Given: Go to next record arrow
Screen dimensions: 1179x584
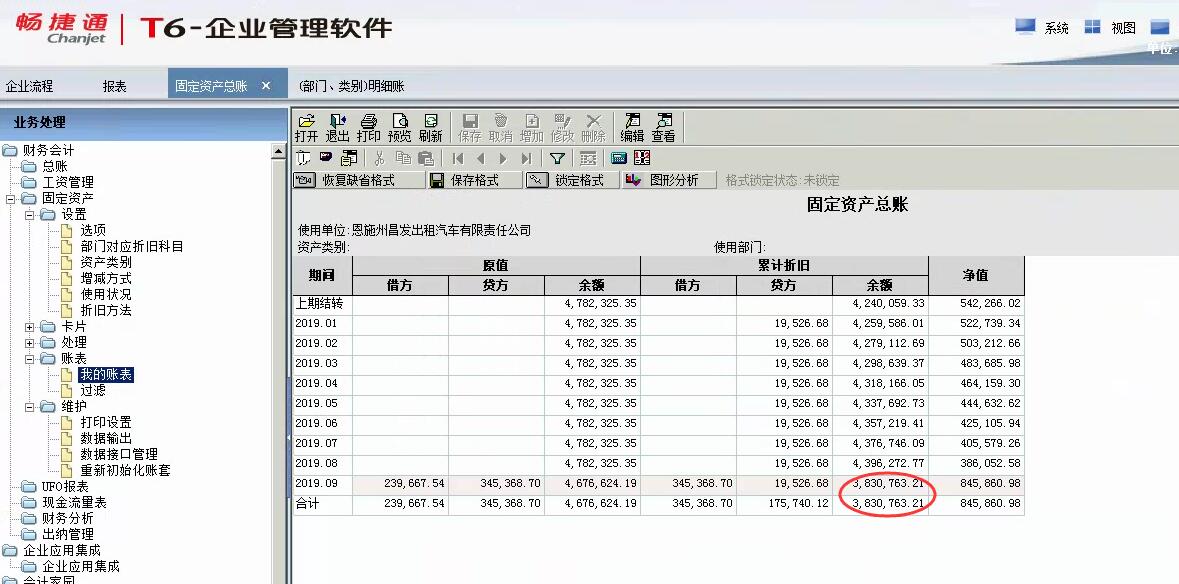Looking at the screenshot, I should tap(503, 159).
